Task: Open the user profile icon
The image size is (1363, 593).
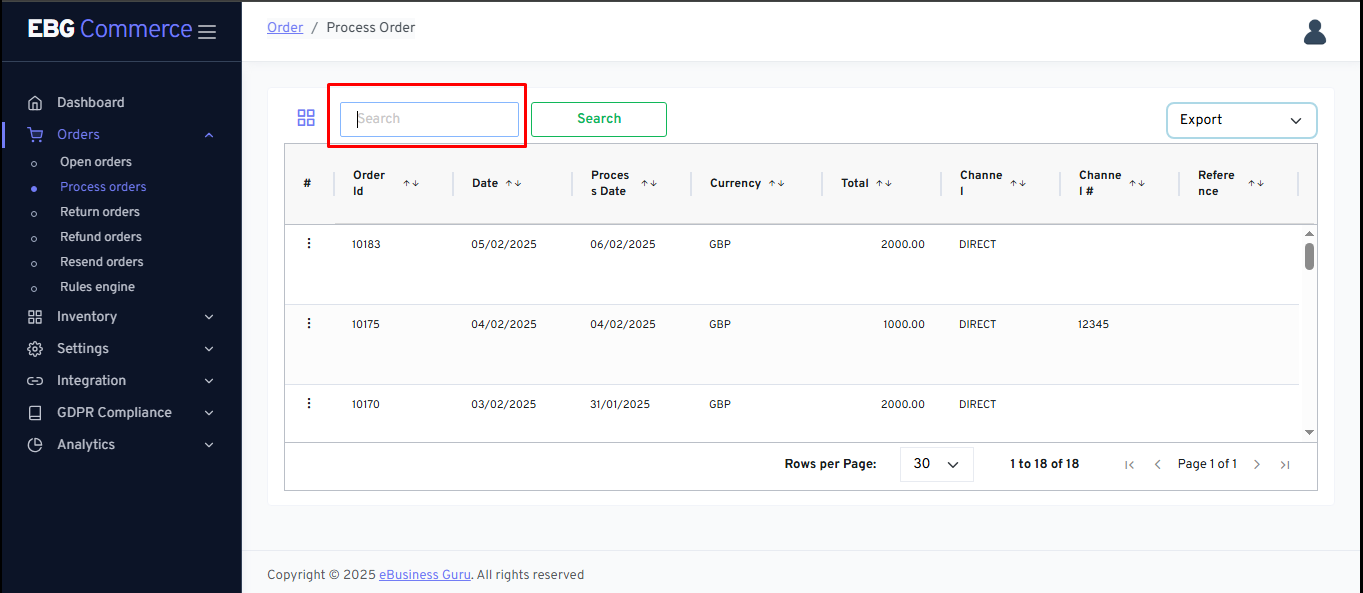Action: [1314, 31]
